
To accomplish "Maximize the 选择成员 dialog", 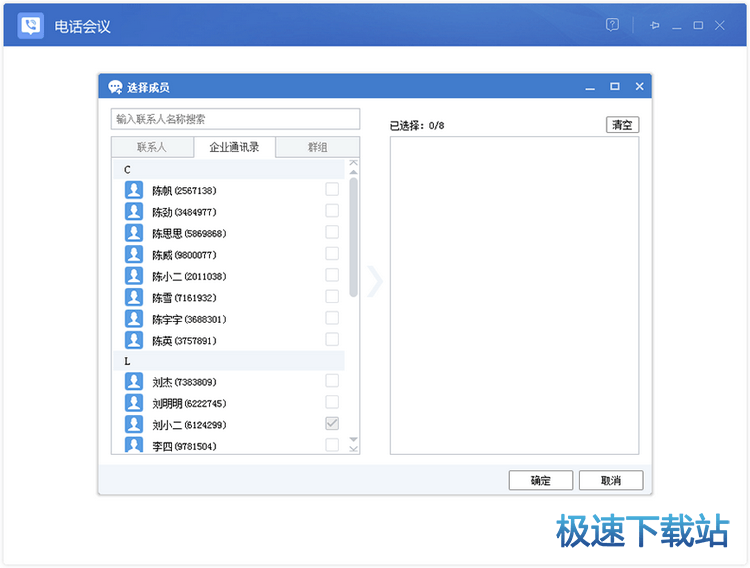I will 615,86.
